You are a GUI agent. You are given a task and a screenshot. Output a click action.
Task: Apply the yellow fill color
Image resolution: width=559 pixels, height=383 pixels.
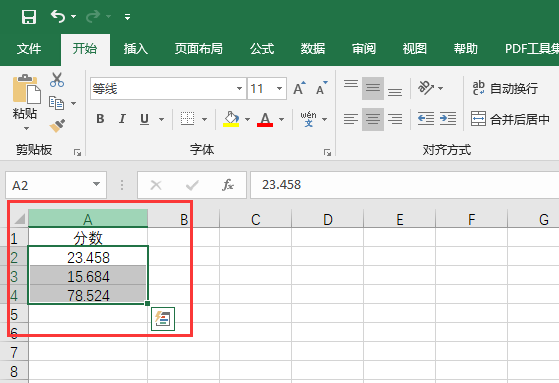pos(231,119)
